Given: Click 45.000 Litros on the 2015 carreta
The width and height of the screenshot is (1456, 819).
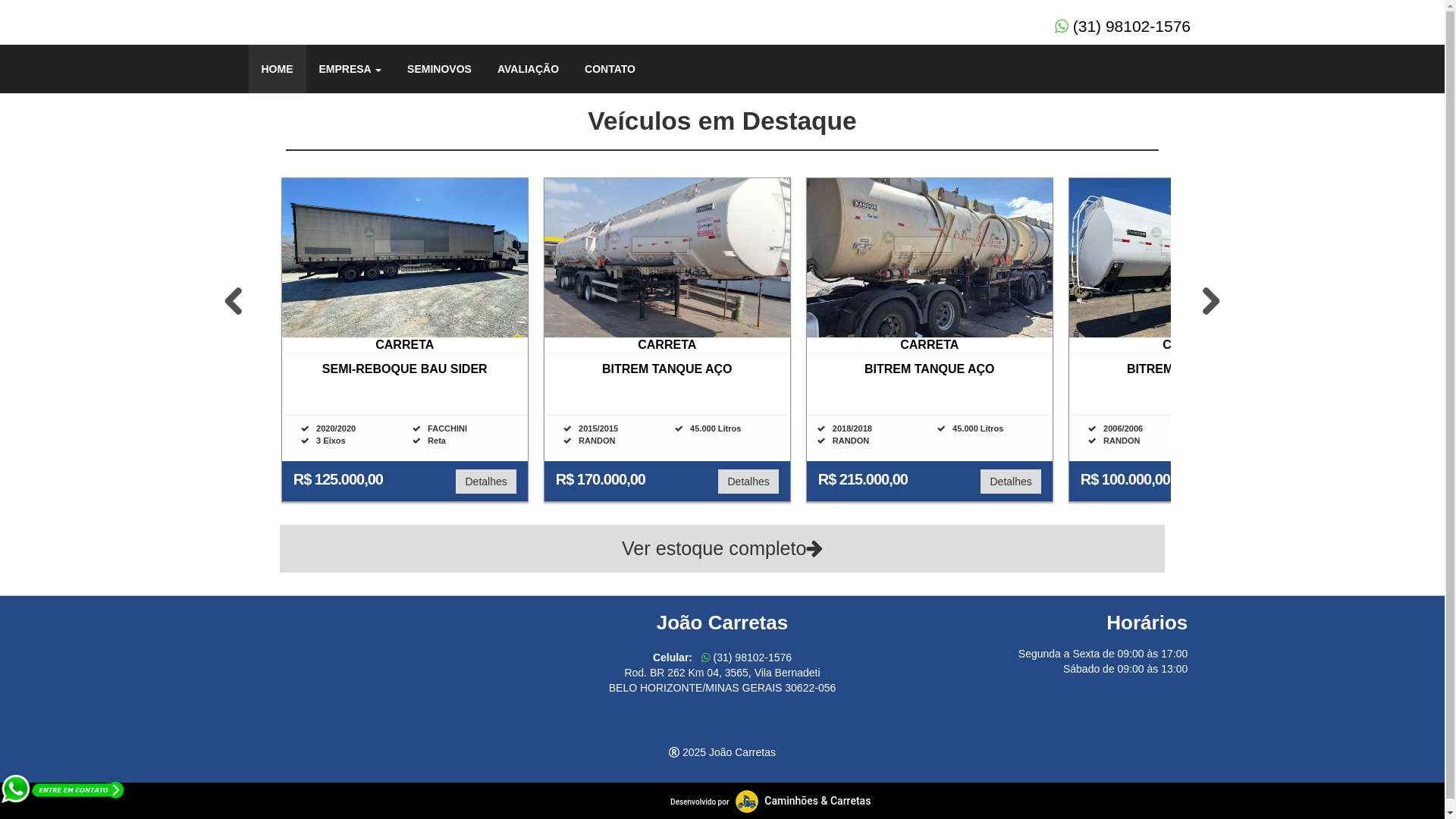Looking at the screenshot, I should point(715,428).
